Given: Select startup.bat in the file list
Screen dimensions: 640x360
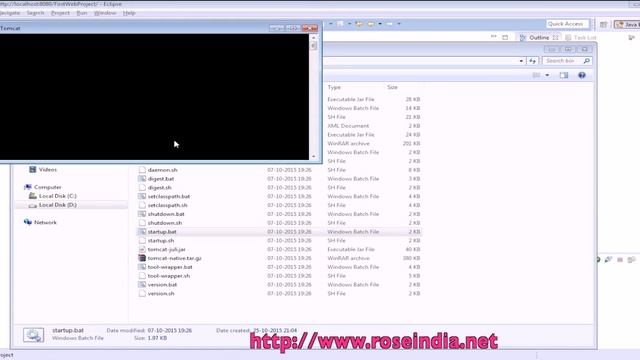Looking at the screenshot, I should coord(162,232).
